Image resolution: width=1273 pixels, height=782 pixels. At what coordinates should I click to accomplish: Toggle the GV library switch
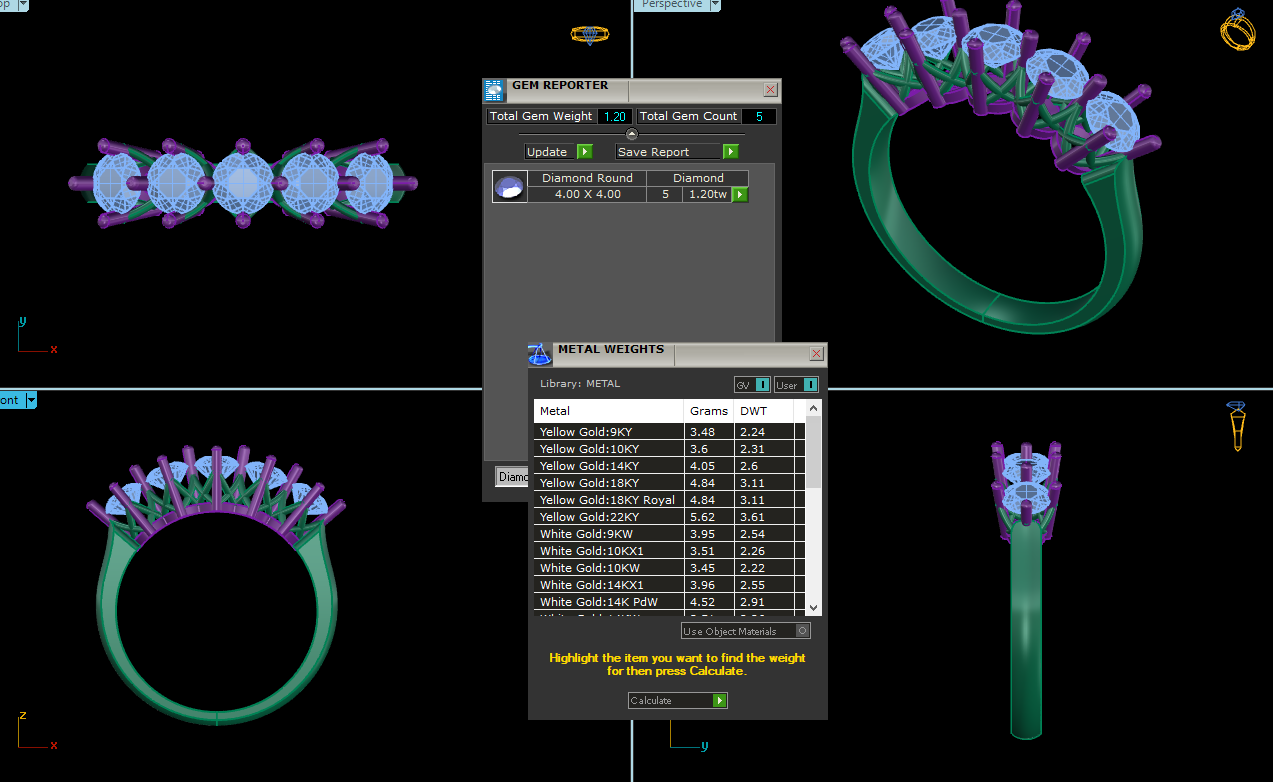pos(762,385)
